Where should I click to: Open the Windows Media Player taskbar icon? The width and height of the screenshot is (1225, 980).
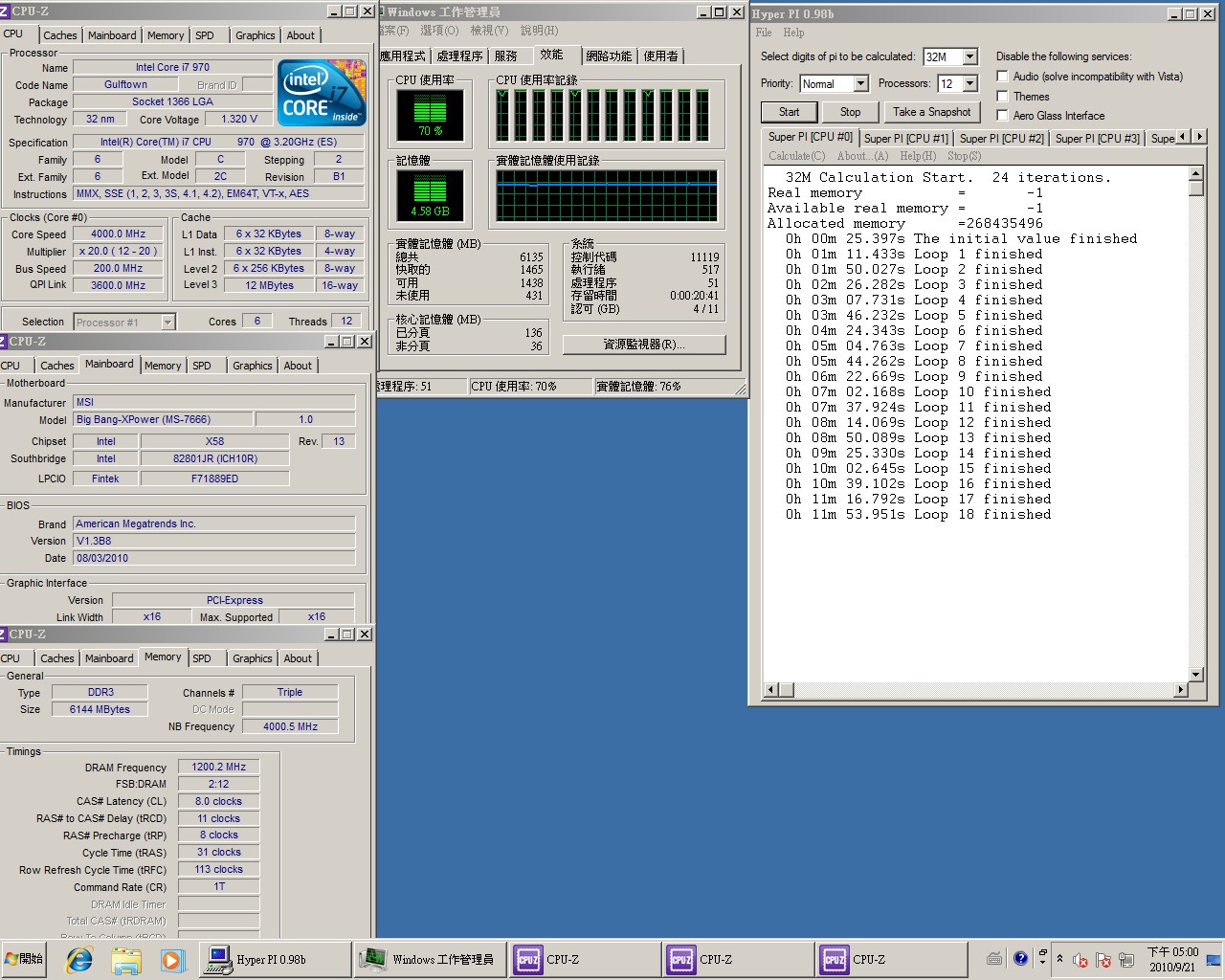pyautogui.click(x=172, y=959)
